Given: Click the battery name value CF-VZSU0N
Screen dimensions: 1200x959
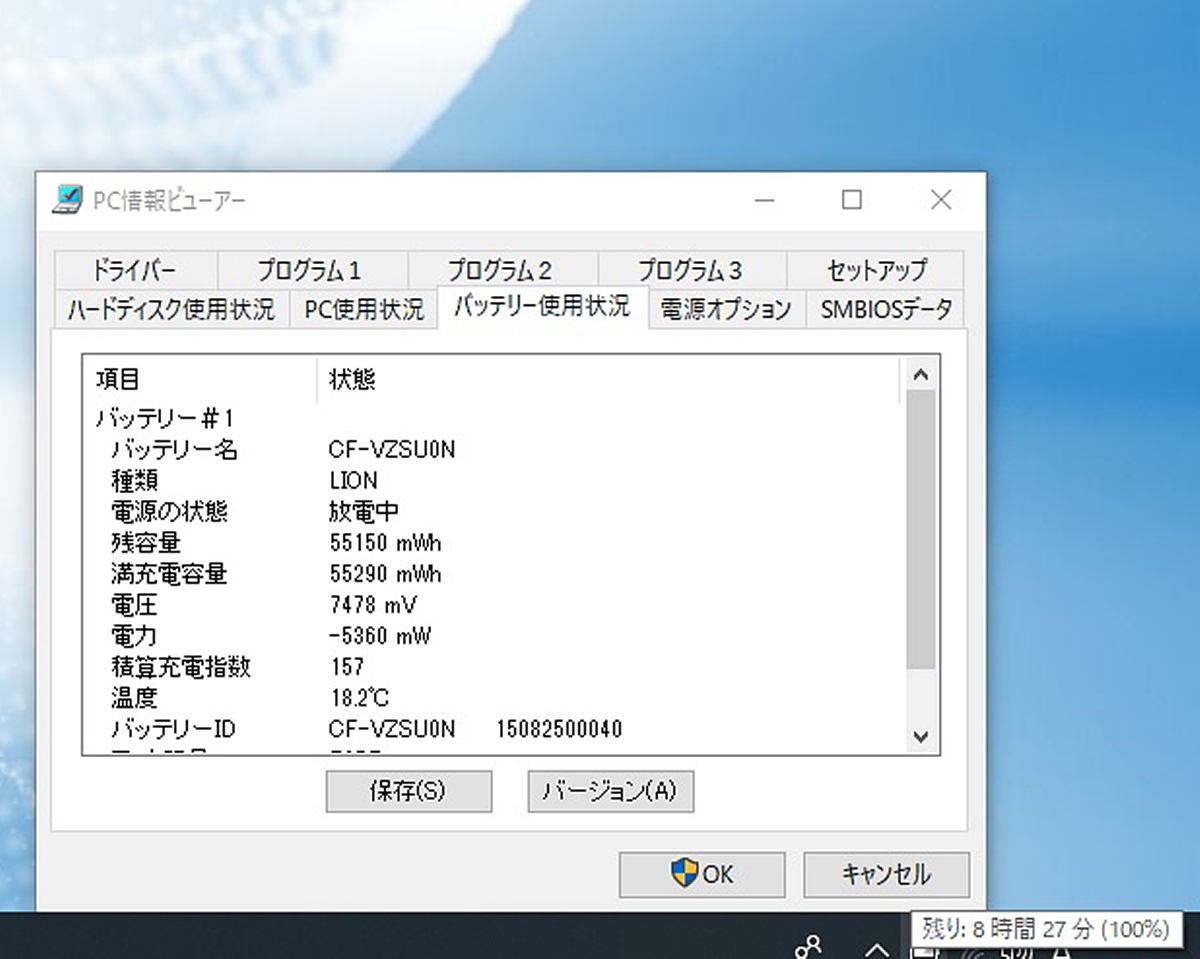Looking at the screenshot, I should 391,450.
